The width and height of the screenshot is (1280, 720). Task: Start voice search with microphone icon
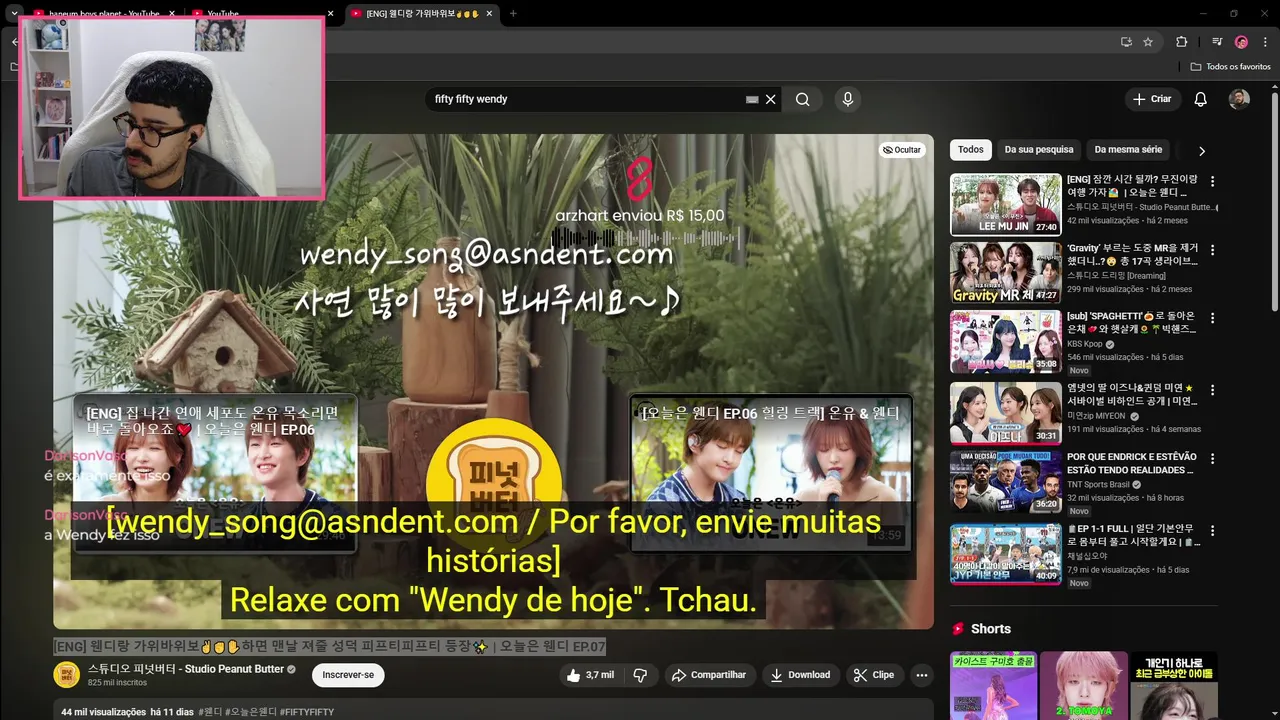(x=848, y=99)
